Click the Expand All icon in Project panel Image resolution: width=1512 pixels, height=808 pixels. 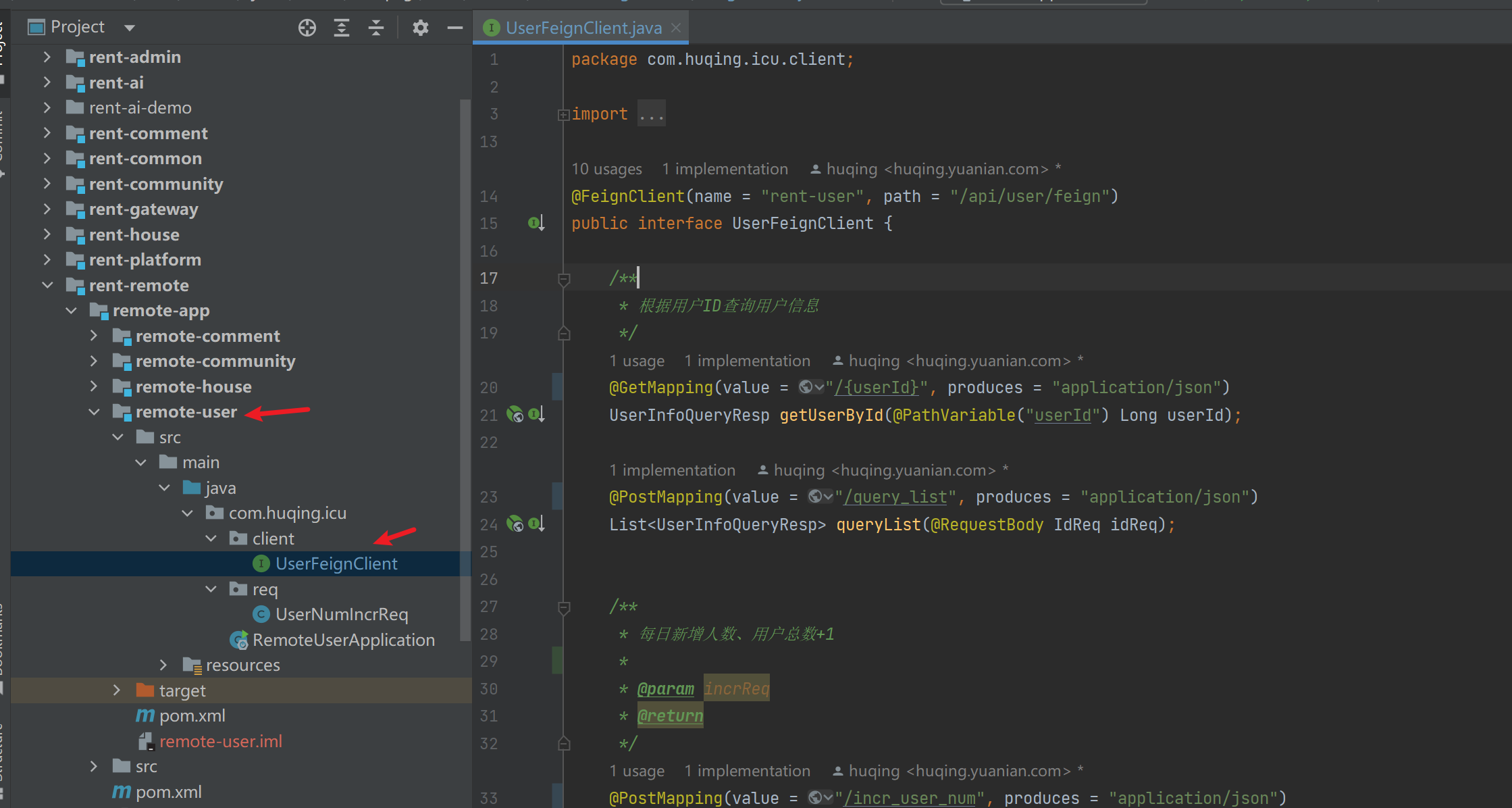342,28
